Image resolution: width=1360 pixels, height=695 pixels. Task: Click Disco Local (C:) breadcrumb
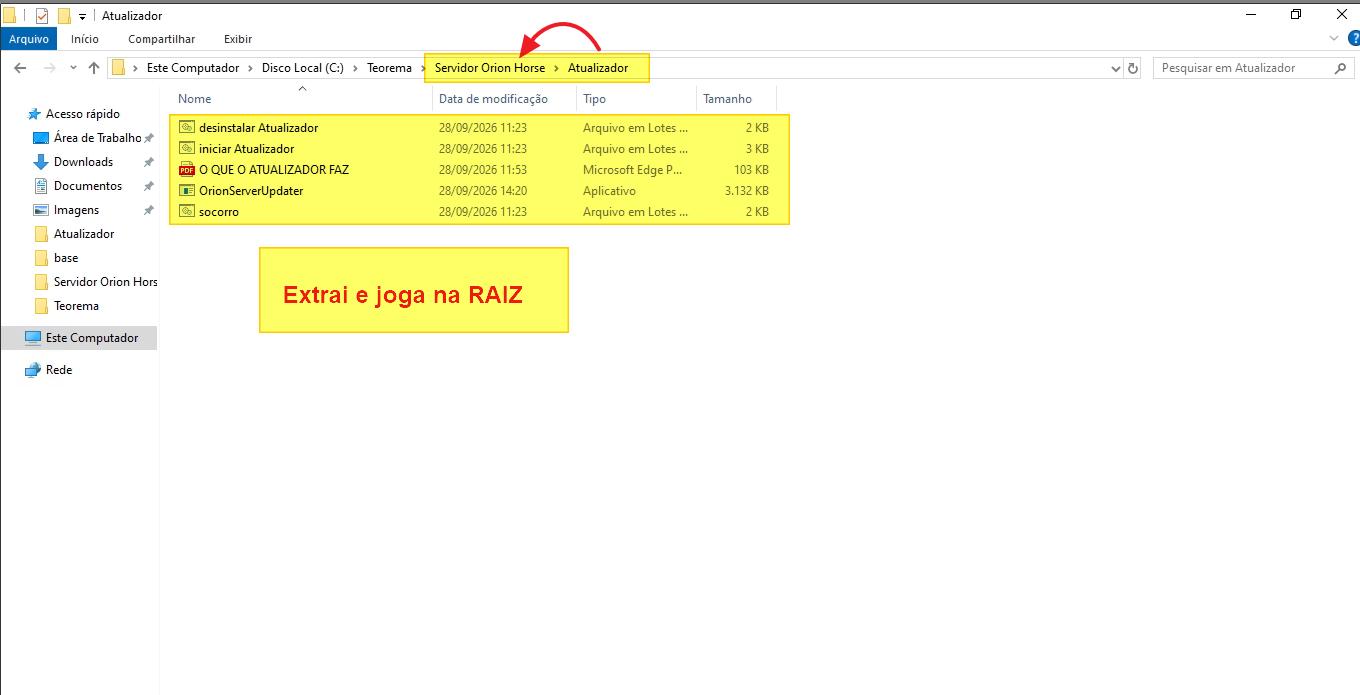point(302,68)
